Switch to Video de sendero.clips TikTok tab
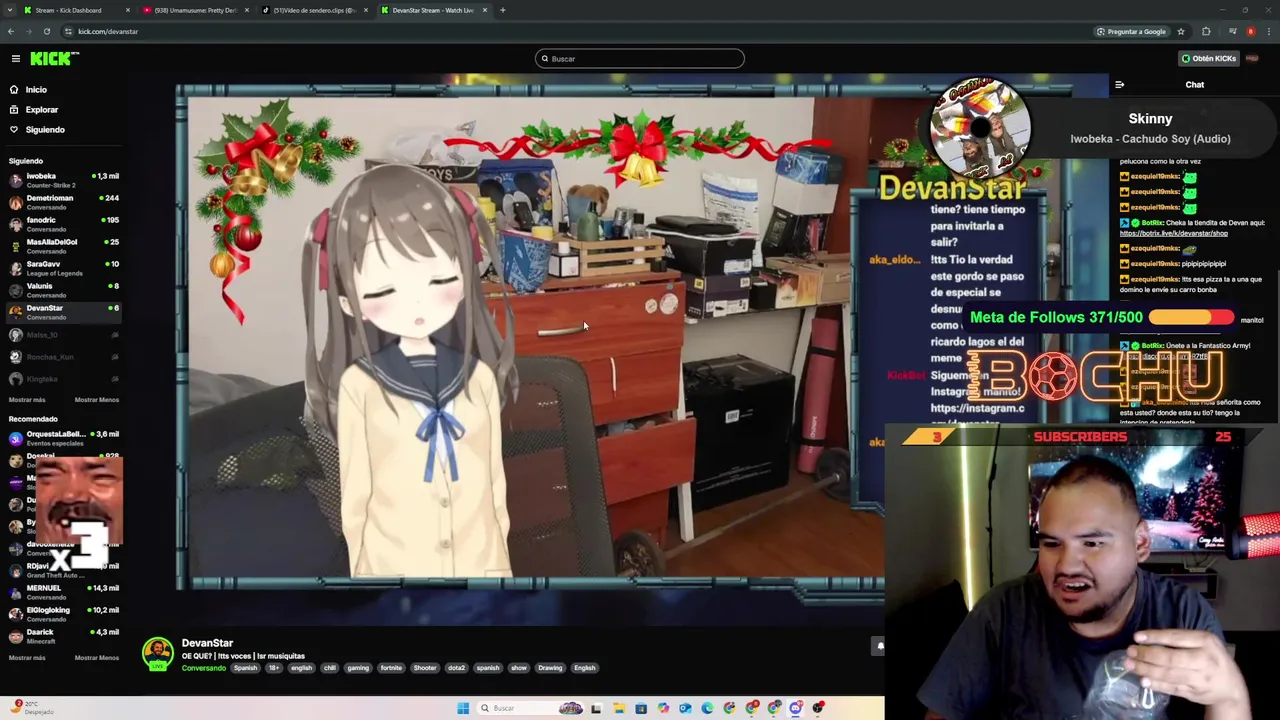Viewport: 1280px width, 720px height. click(x=315, y=10)
